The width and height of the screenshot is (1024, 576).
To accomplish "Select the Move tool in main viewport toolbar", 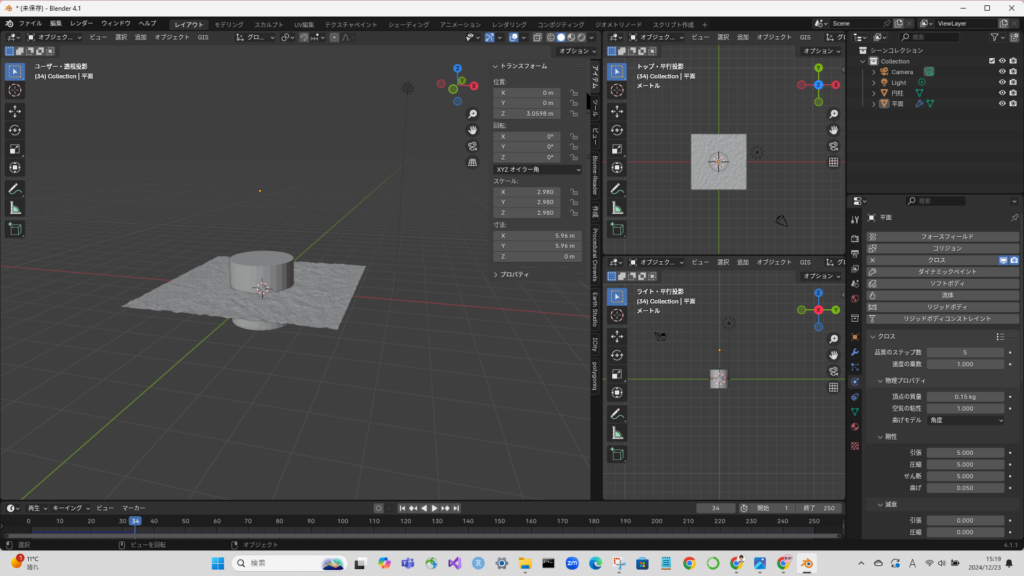I will 15,110.
